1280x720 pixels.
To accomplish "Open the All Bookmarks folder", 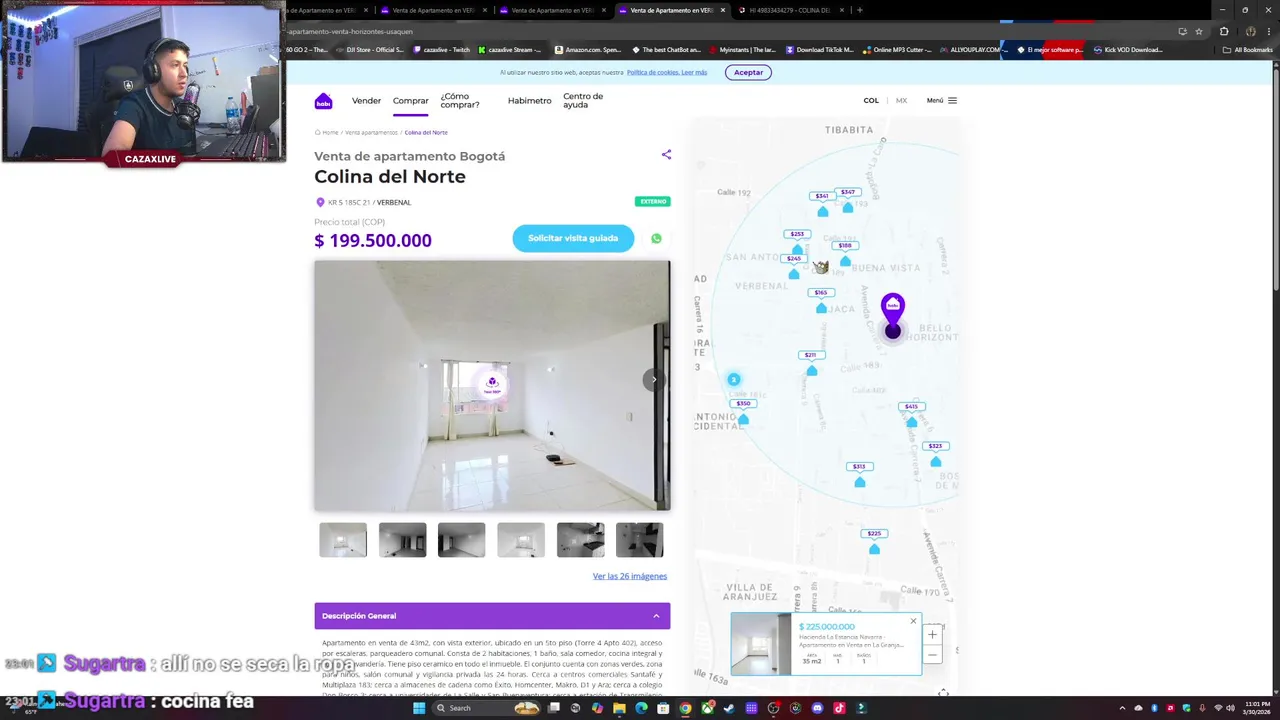I will 1247,49.
